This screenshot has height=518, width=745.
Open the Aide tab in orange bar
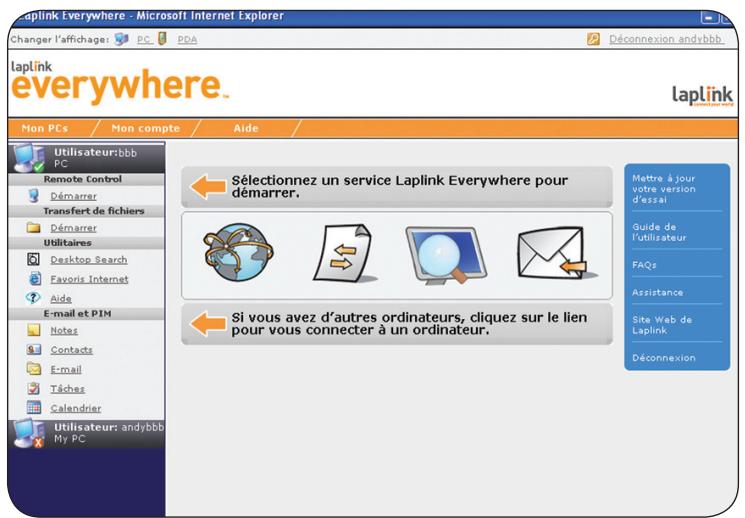[x=246, y=128]
